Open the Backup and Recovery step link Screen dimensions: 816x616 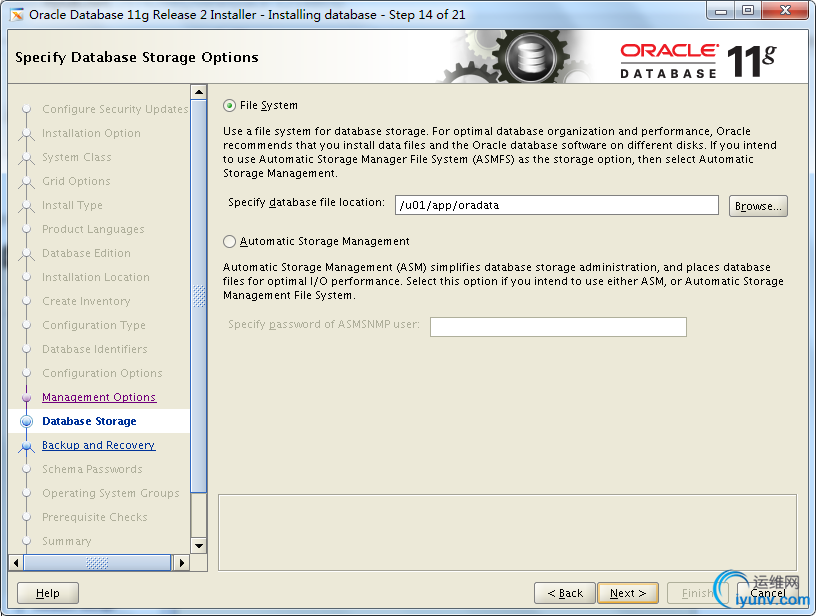[x=98, y=445]
